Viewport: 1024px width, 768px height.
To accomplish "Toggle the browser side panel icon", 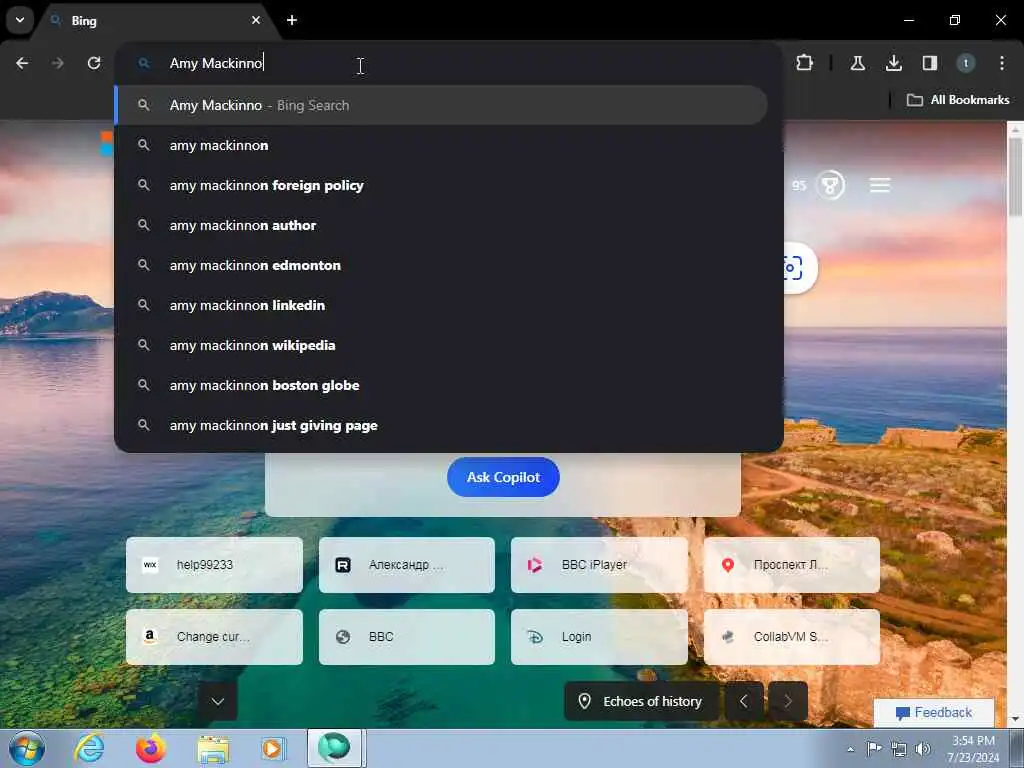I will (930, 63).
